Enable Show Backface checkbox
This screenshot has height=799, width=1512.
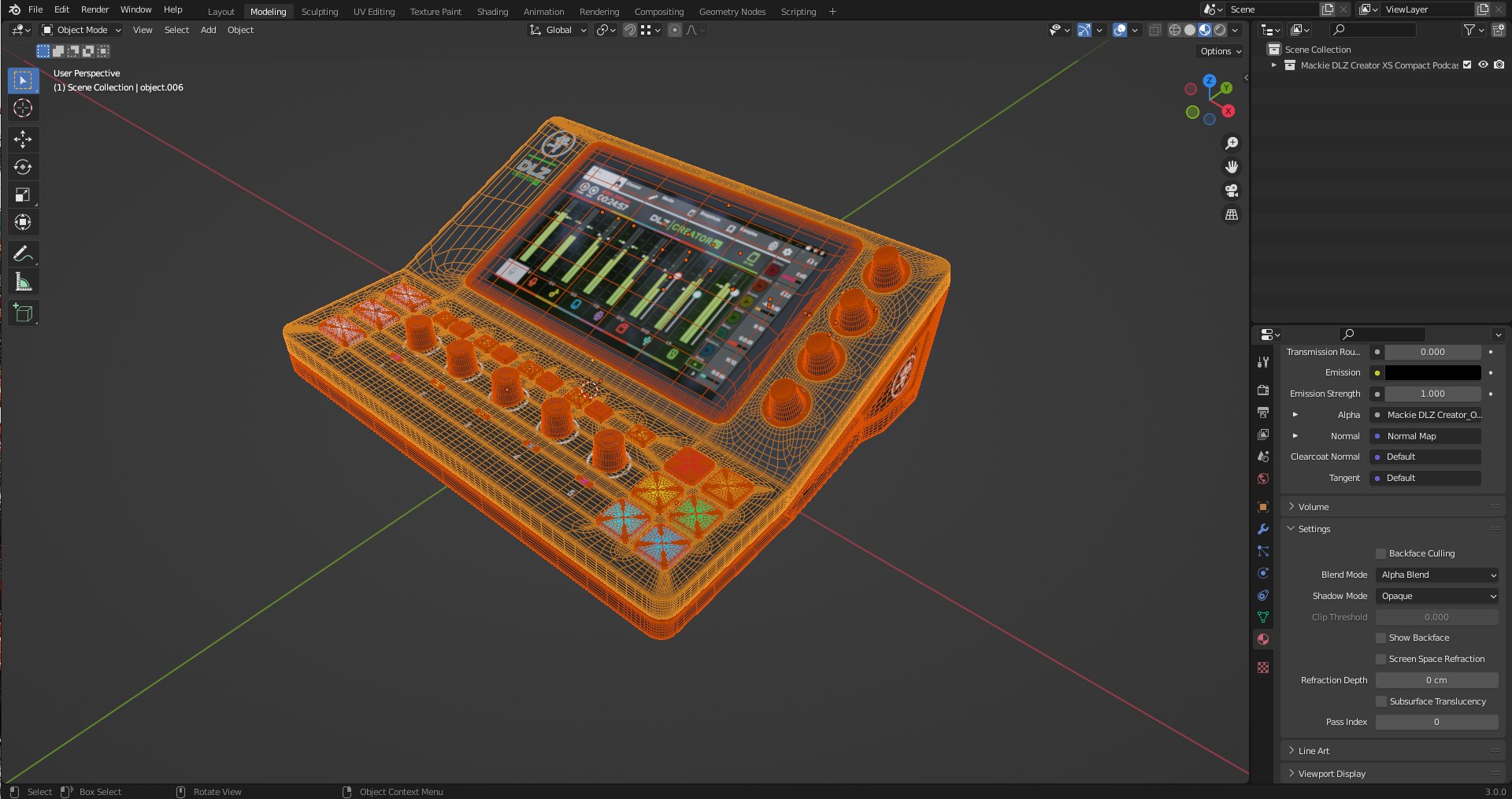(1380, 638)
